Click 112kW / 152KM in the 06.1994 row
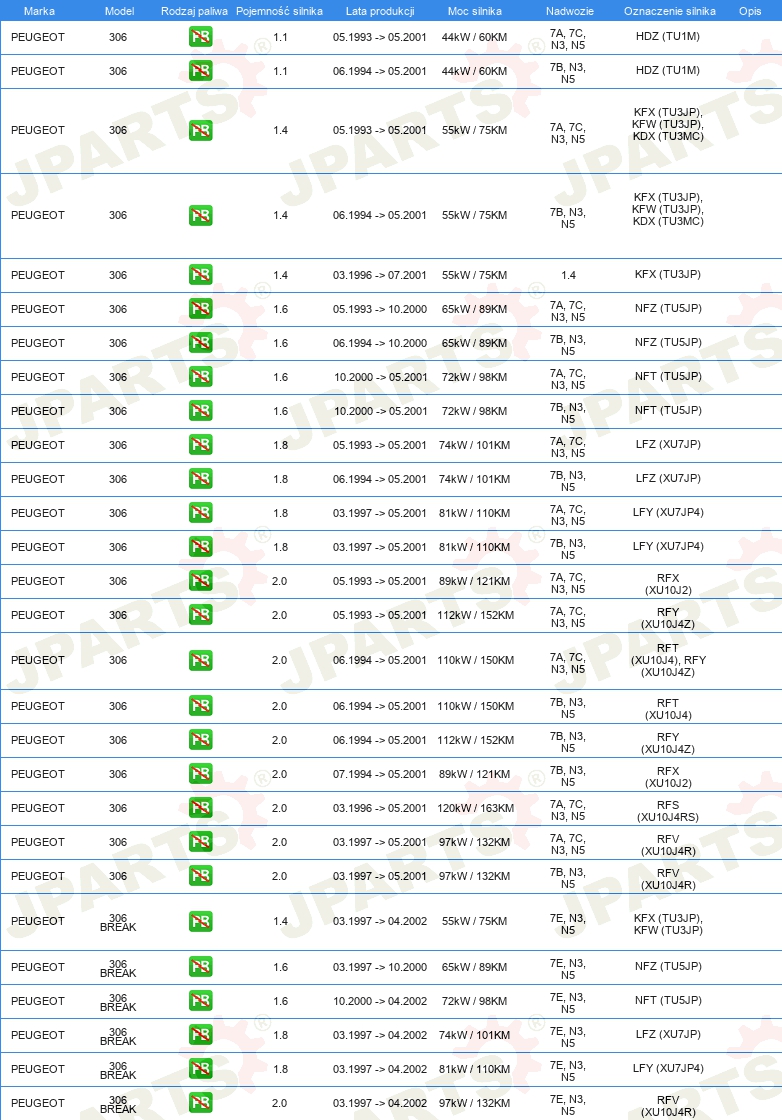Viewport: 782px width, 1120px height. pos(476,741)
